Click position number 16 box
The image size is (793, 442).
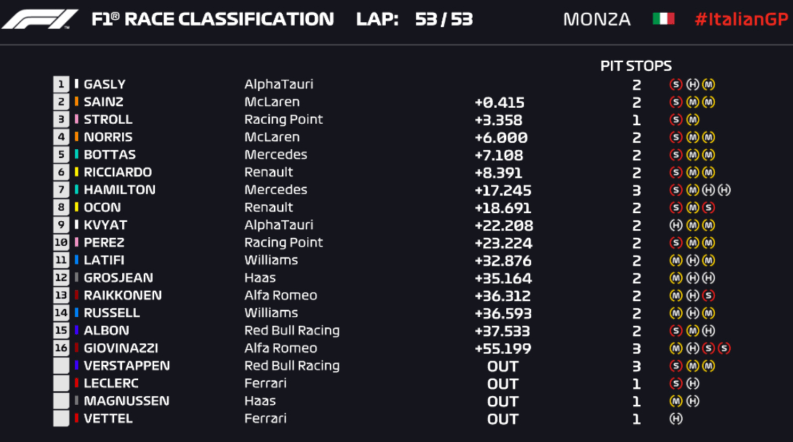pos(61,348)
